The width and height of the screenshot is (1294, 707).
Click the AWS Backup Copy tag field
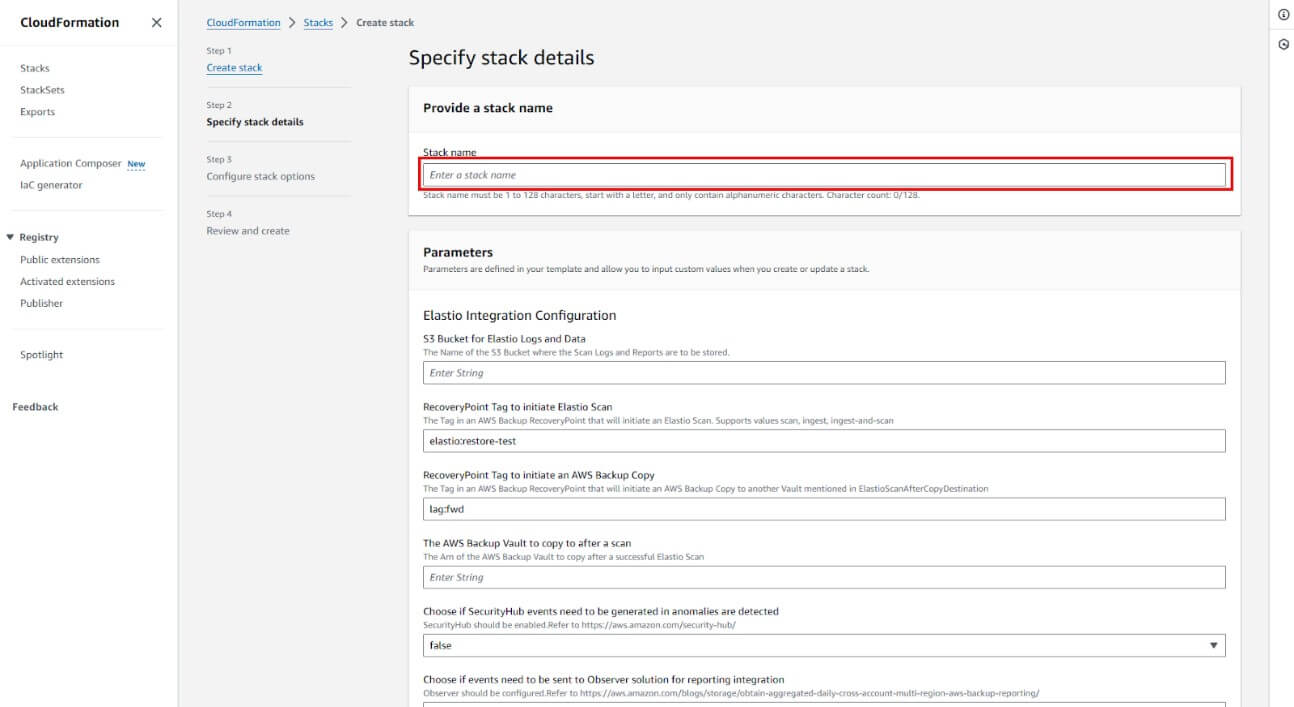click(824, 509)
